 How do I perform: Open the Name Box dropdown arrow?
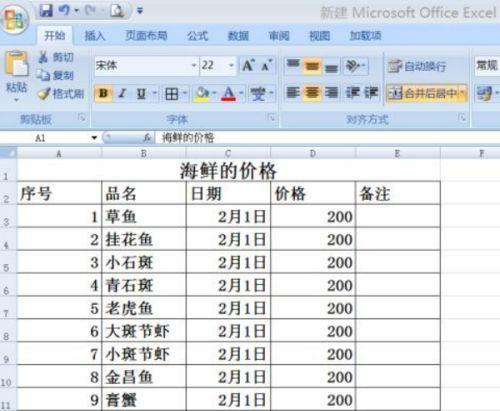pos(94,138)
